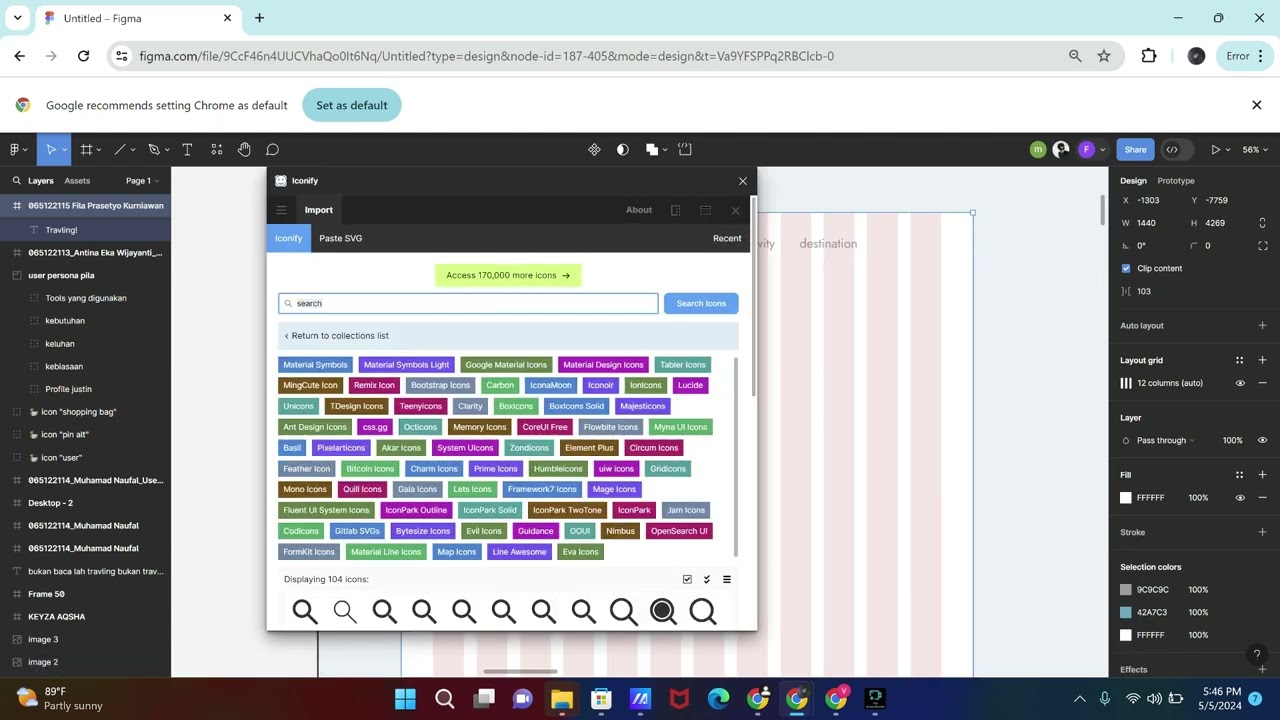Viewport: 1280px width, 720px height.
Task: Select the Line shape tool
Action: 120,149
